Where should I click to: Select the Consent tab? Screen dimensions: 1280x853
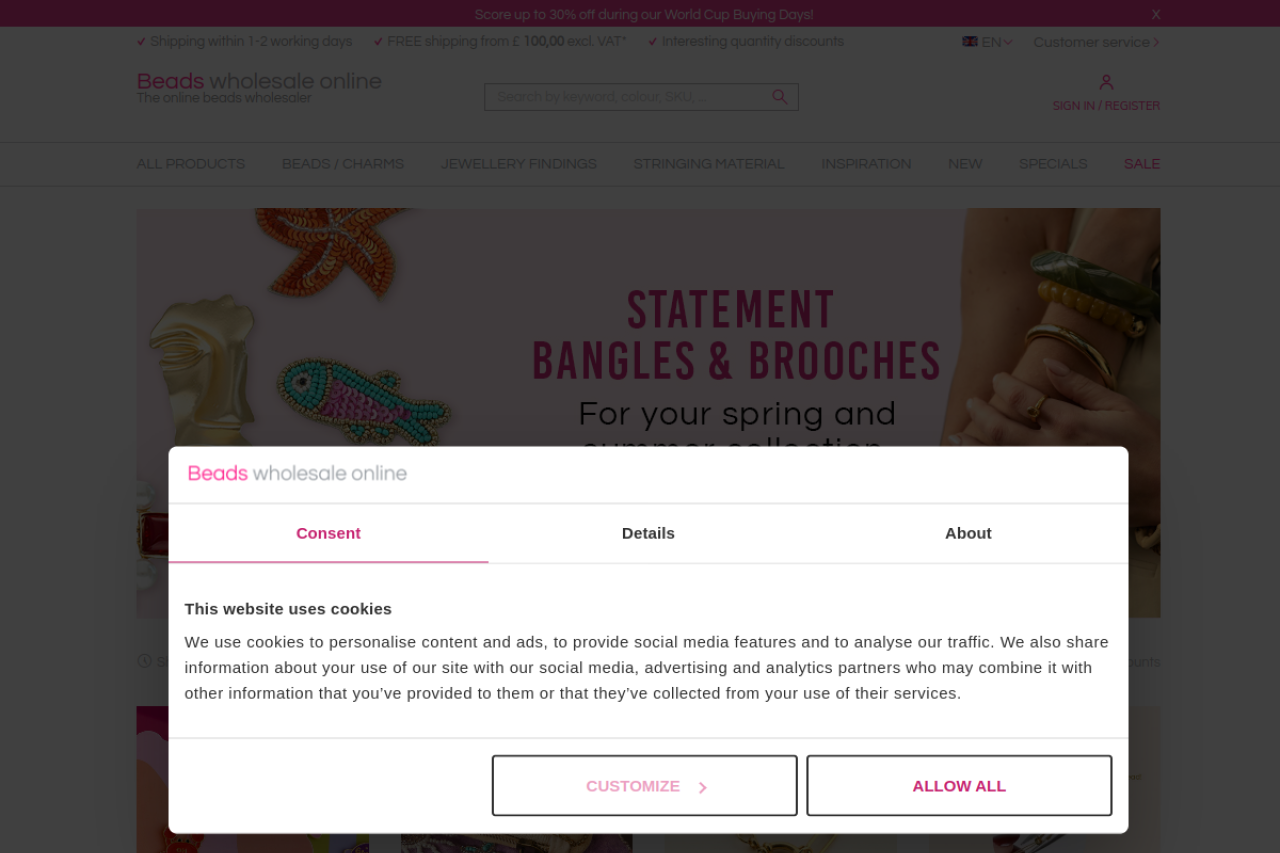[x=328, y=533]
